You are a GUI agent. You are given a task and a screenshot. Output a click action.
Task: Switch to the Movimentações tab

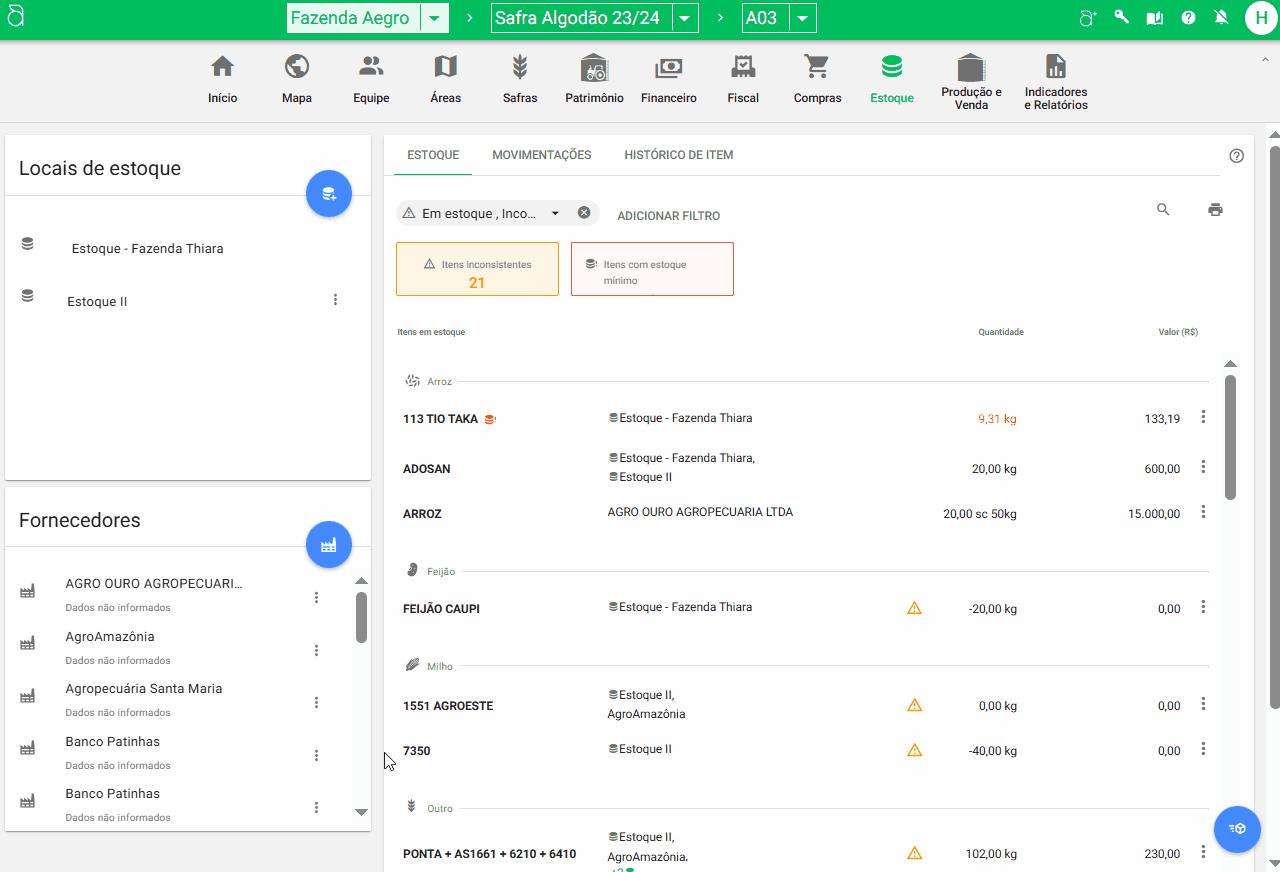point(541,155)
